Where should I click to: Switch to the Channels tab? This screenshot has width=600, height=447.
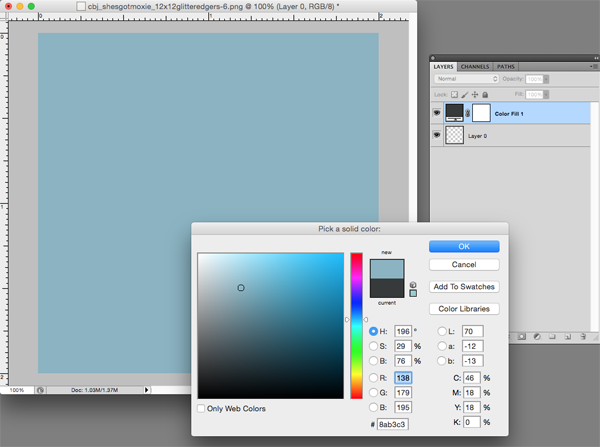[x=475, y=67]
